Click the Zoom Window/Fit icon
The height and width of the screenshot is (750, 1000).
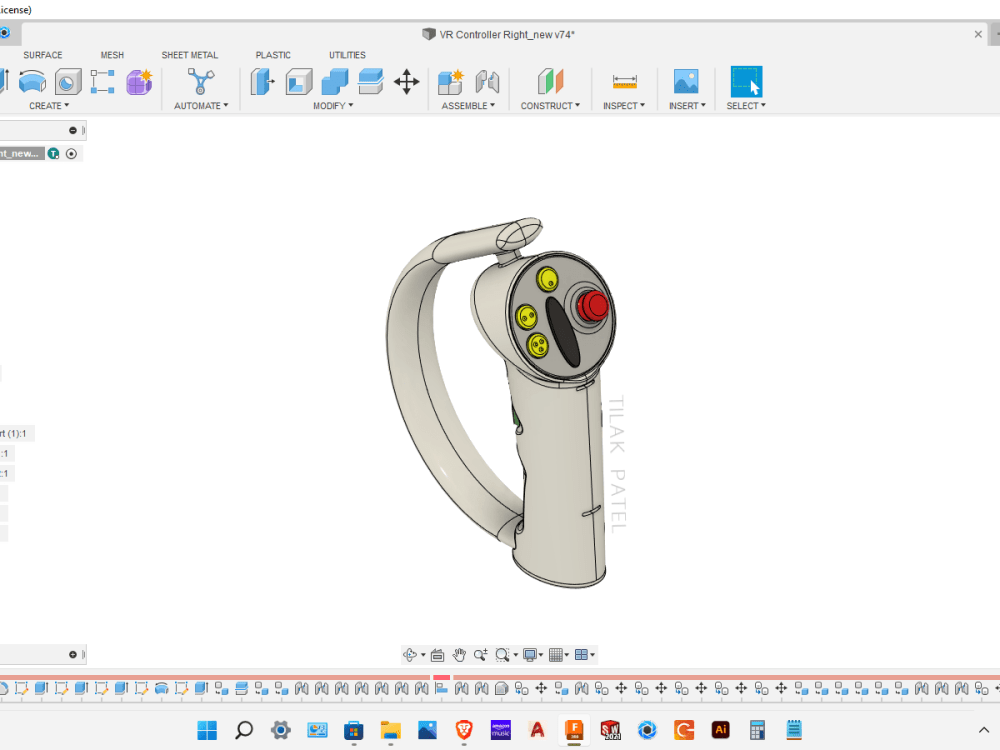(x=503, y=654)
